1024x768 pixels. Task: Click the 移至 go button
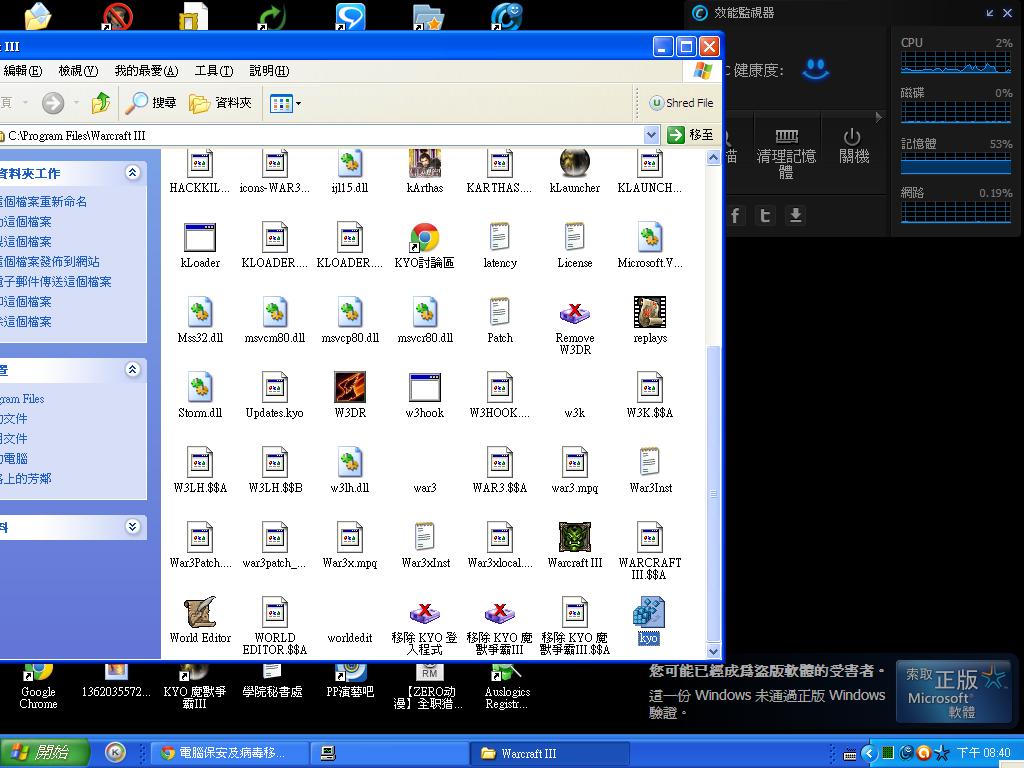pyautogui.click(x=691, y=135)
